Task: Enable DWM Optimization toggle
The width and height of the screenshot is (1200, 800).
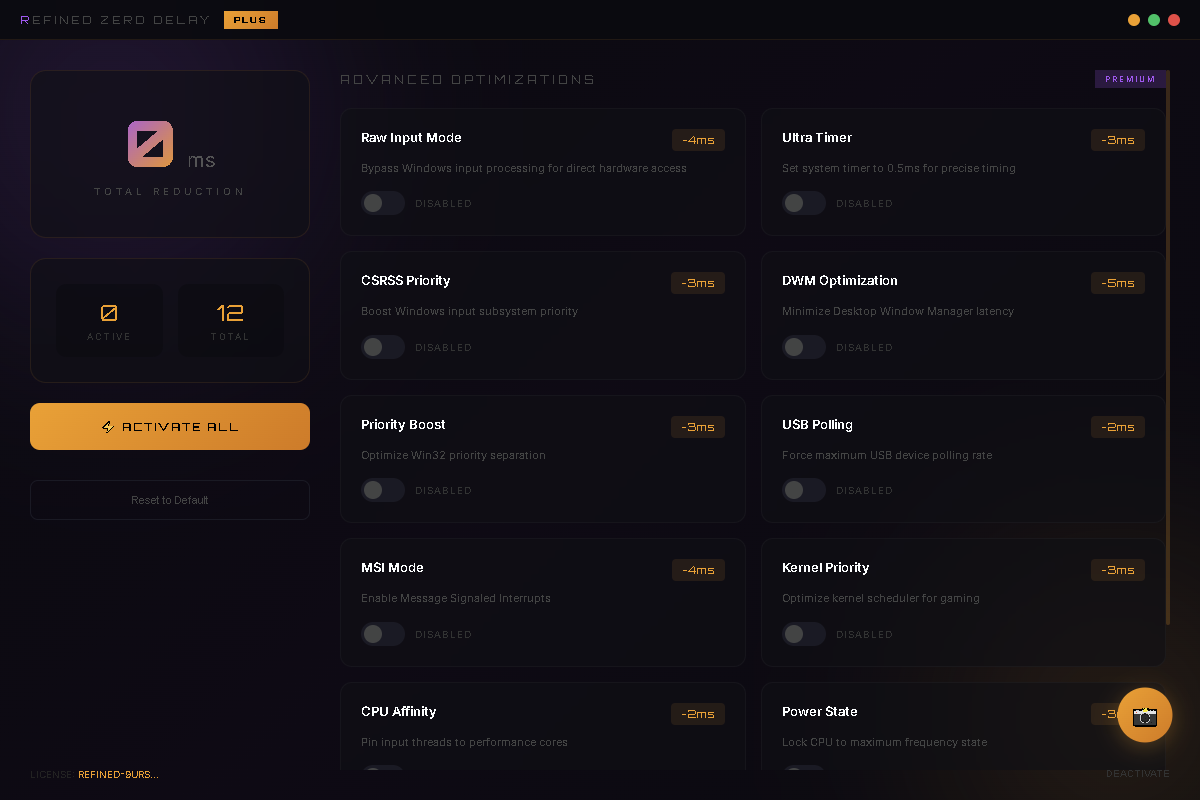Action: (x=803, y=347)
